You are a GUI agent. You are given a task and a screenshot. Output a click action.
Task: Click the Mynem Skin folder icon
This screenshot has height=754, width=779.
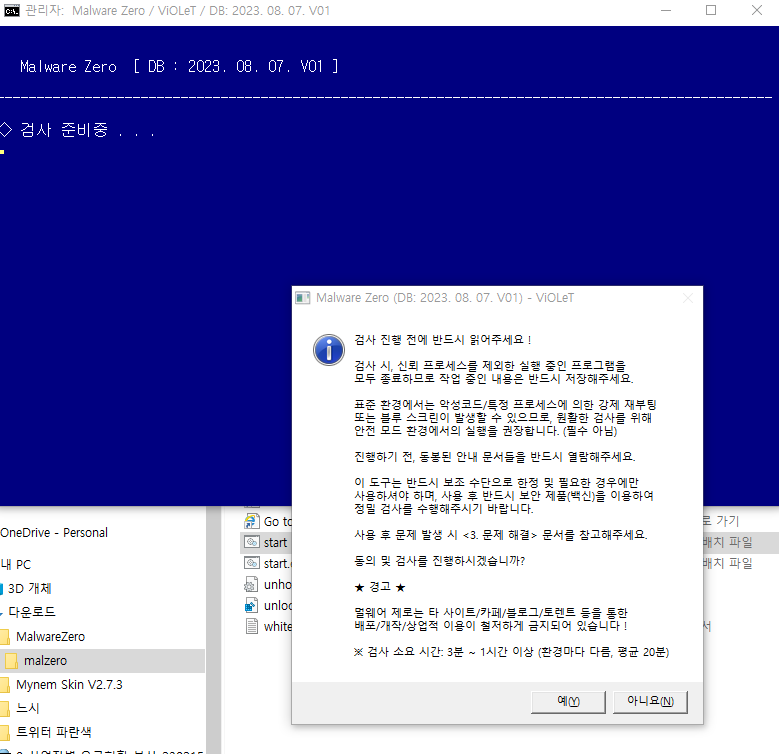[5, 684]
